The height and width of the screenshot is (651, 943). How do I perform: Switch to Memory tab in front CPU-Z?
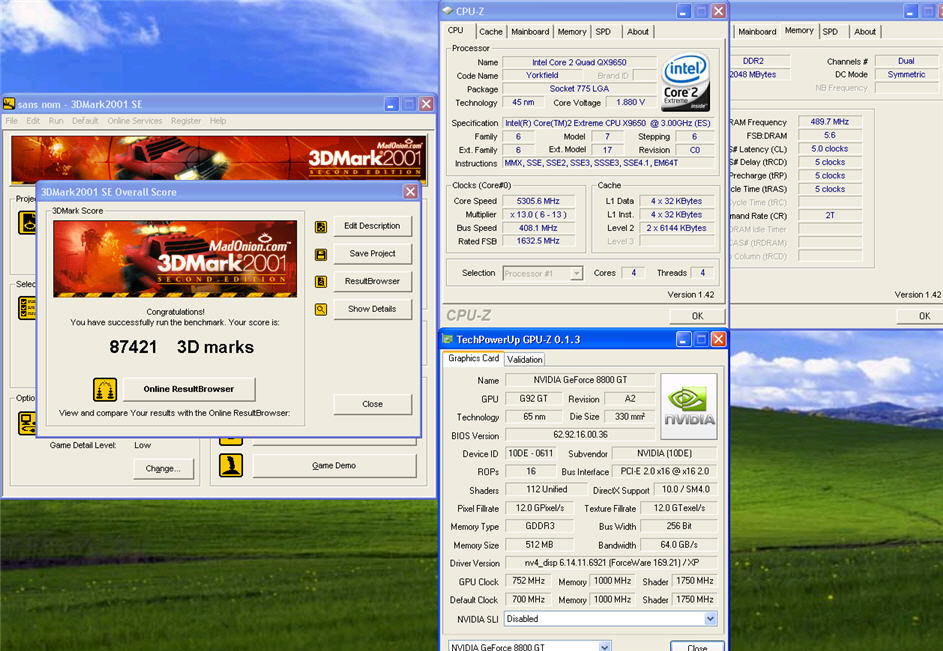click(x=571, y=32)
